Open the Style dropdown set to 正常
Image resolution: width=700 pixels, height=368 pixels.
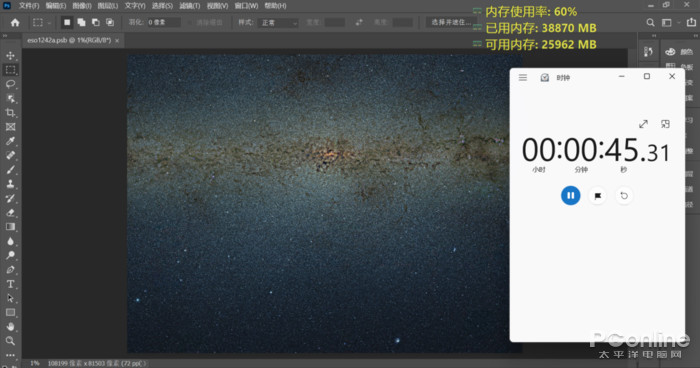(x=278, y=22)
